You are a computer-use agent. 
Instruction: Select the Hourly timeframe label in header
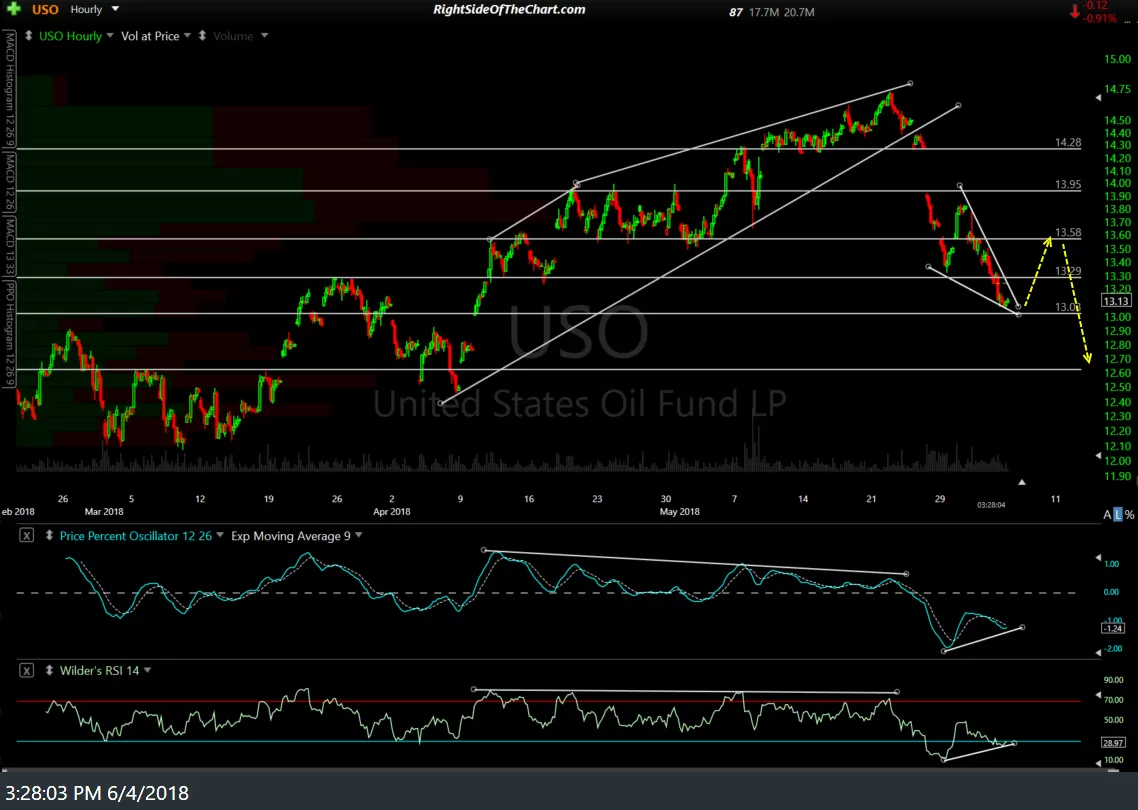86,9
